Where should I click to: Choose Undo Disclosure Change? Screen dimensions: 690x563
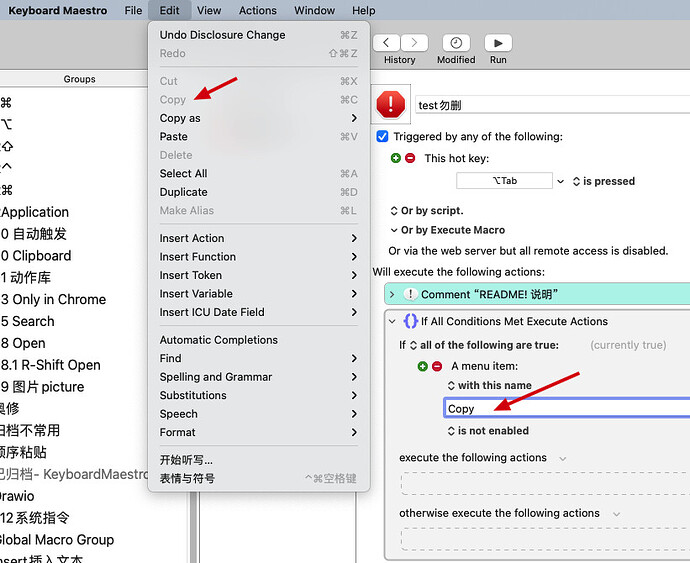click(259, 35)
